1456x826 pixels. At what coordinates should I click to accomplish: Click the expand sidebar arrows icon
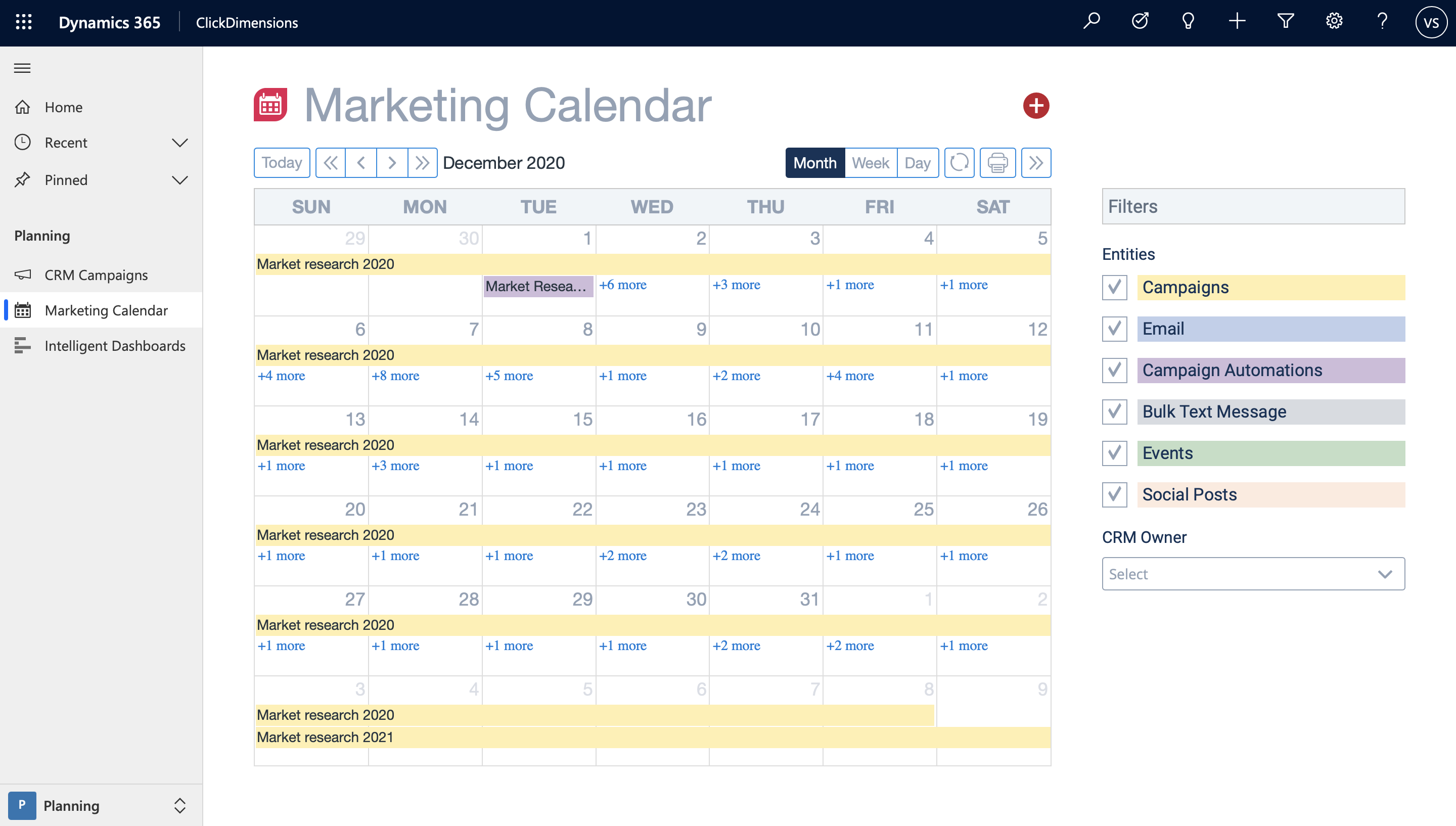point(1036,163)
